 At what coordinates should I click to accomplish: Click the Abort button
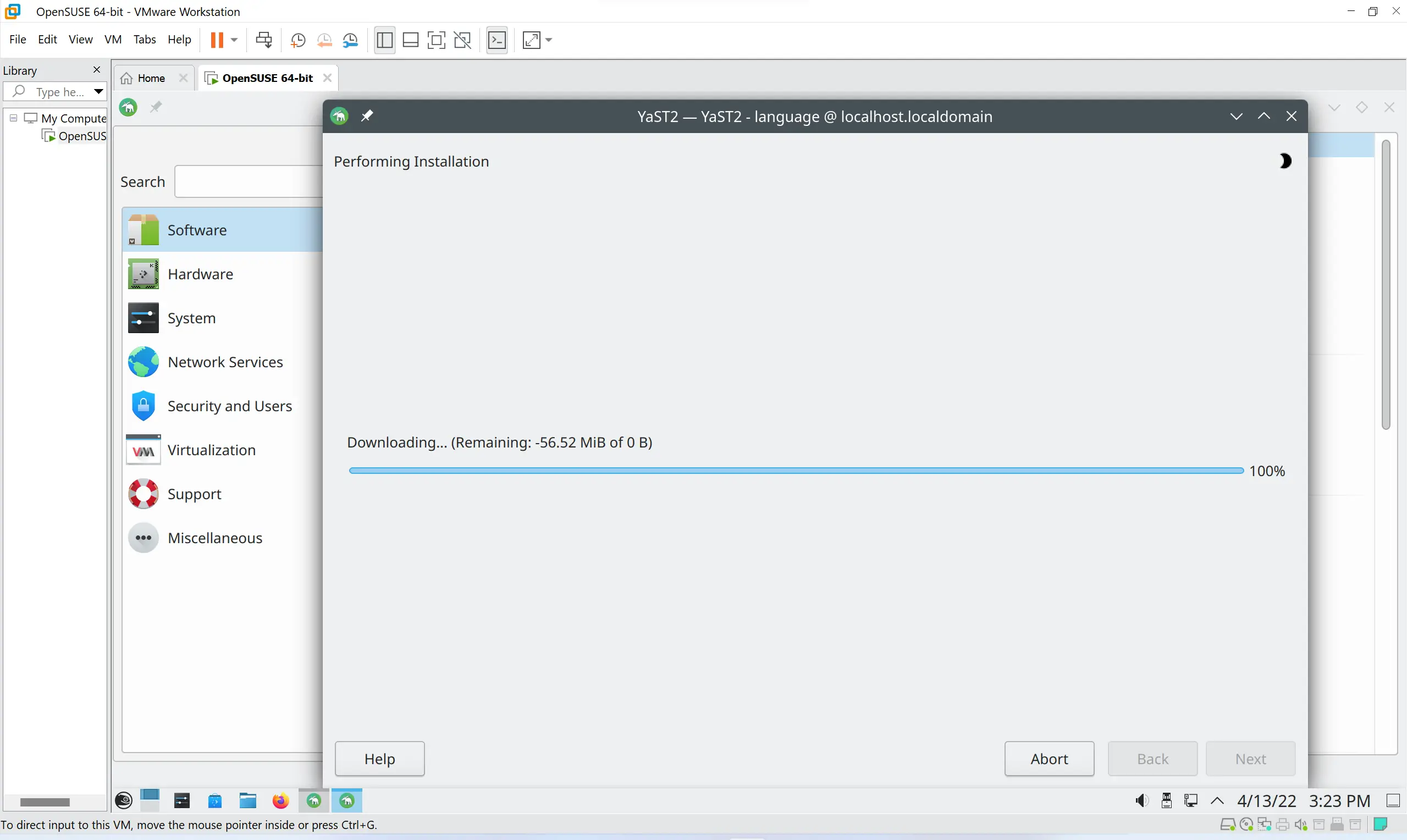(x=1049, y=759)
